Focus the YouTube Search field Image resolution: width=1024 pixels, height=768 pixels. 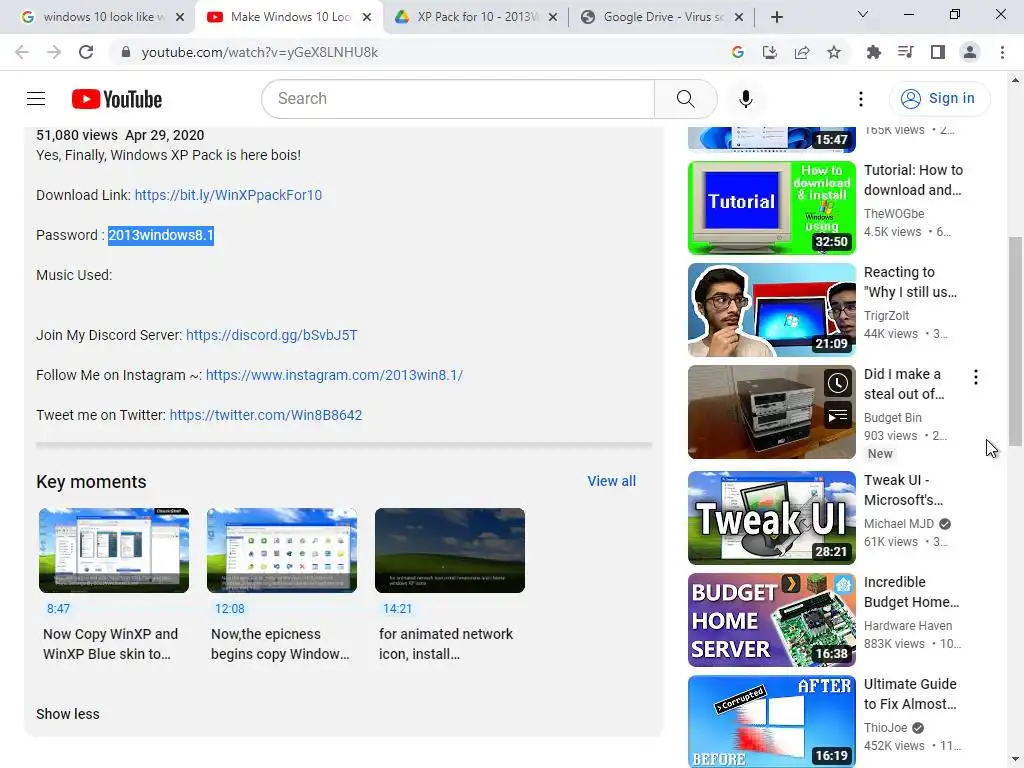458,99
